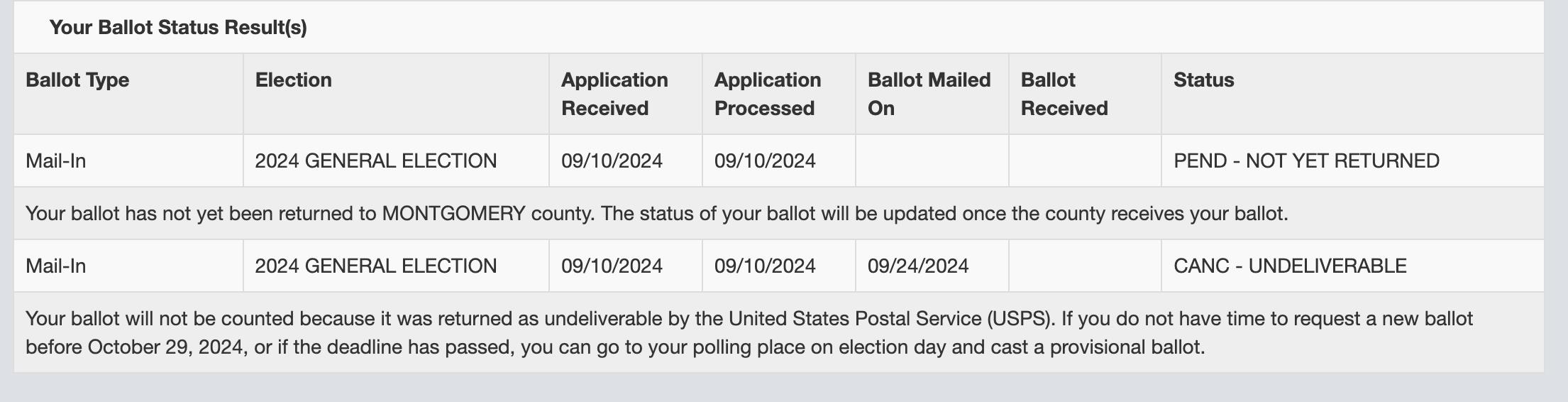This screenshot has width=1568, height=402.
Task: Click the 09/24/2024 ballot mailed date
Action: (917, 266)
